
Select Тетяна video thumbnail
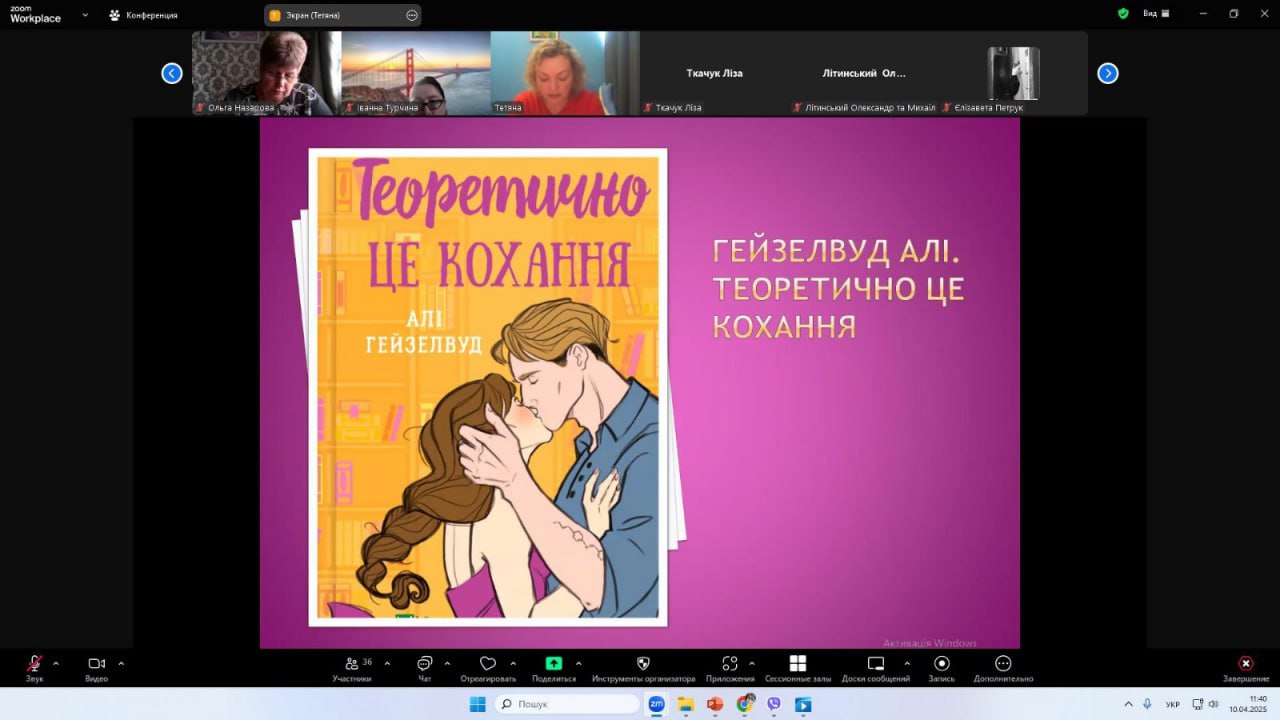[x=565, y=73]
